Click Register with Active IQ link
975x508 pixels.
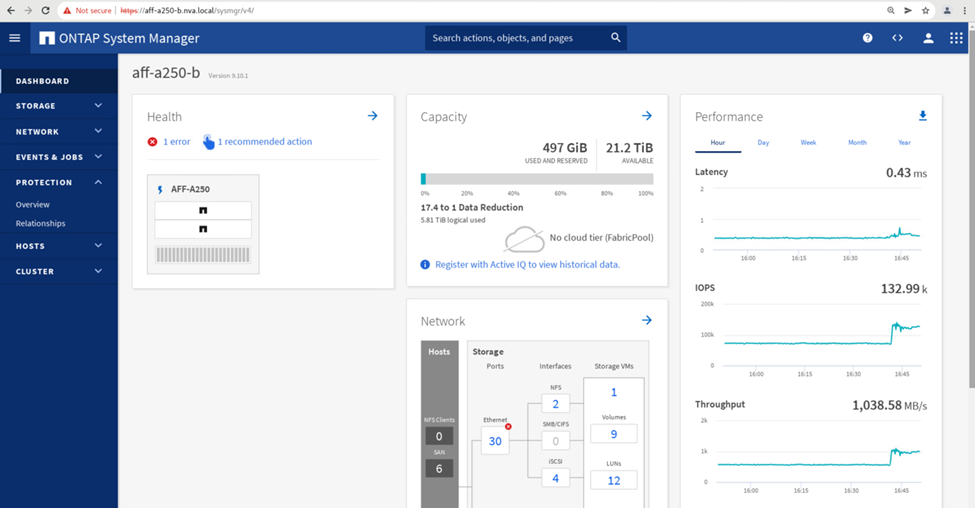tap(526, 265)
